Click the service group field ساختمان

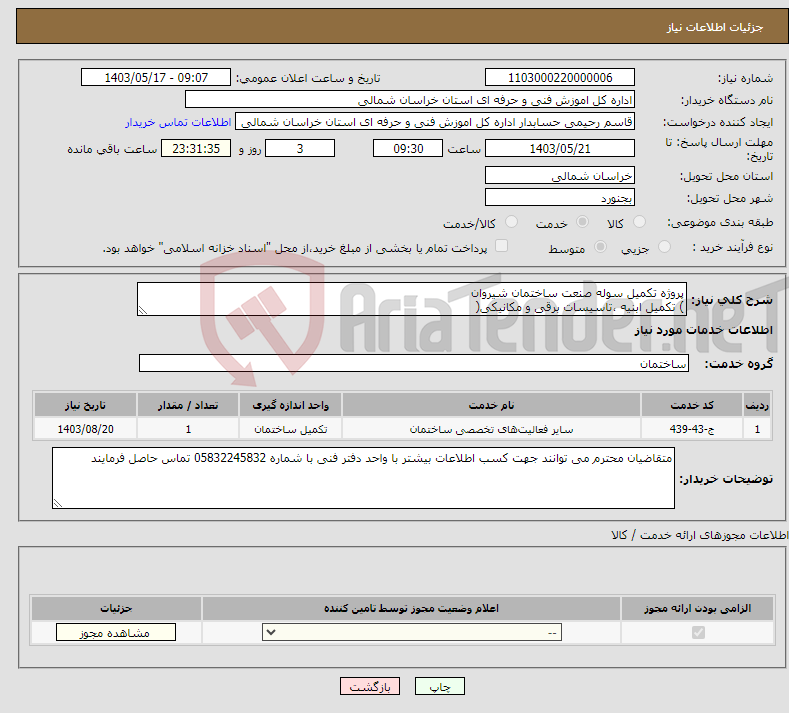pyautogui.click(x=414, y=363)
